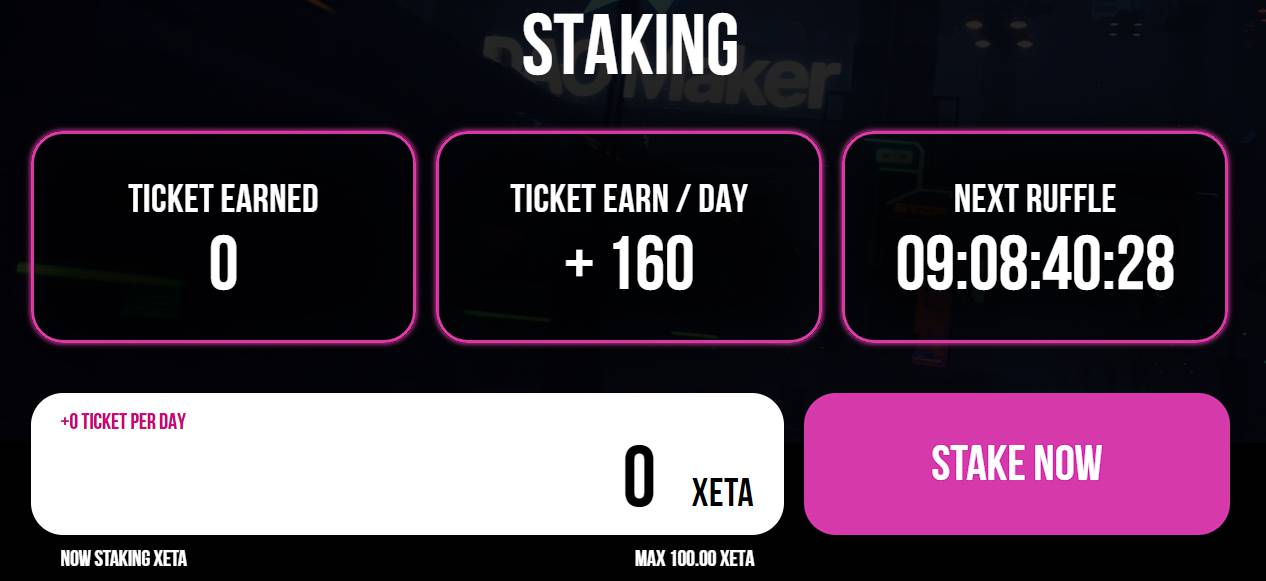Click the + 160 daily earn value

tap(629, 265)
